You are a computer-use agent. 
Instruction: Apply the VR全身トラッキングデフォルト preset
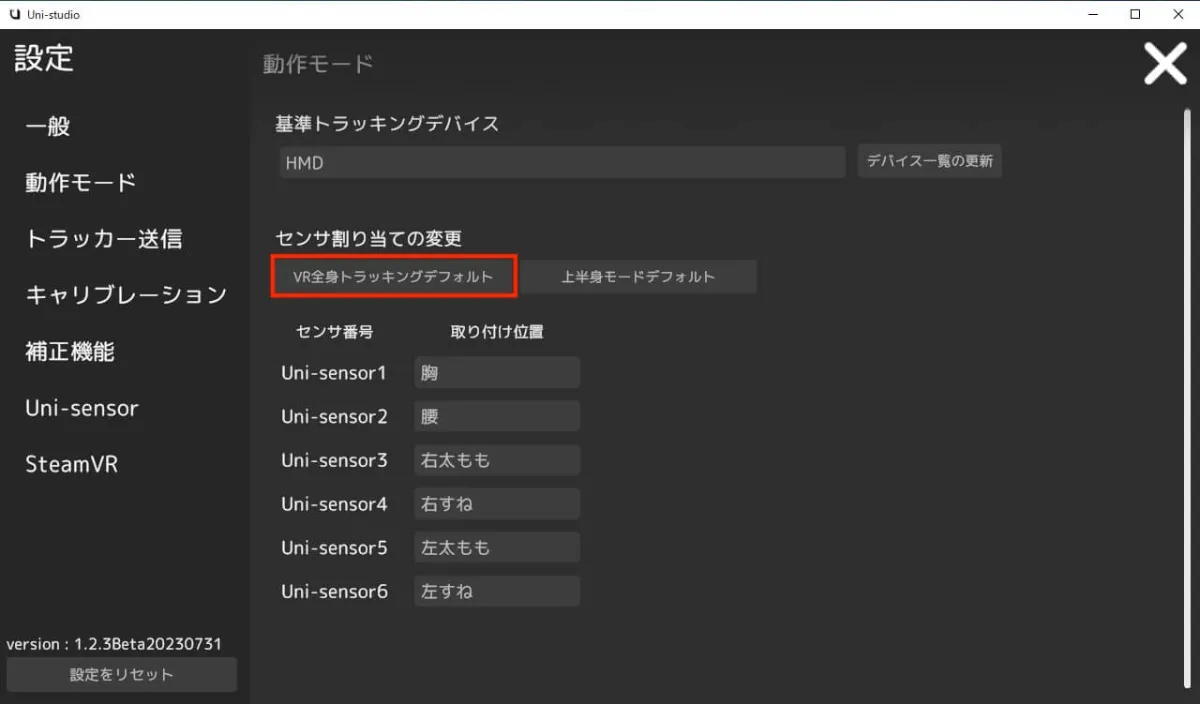pos(394,277)
